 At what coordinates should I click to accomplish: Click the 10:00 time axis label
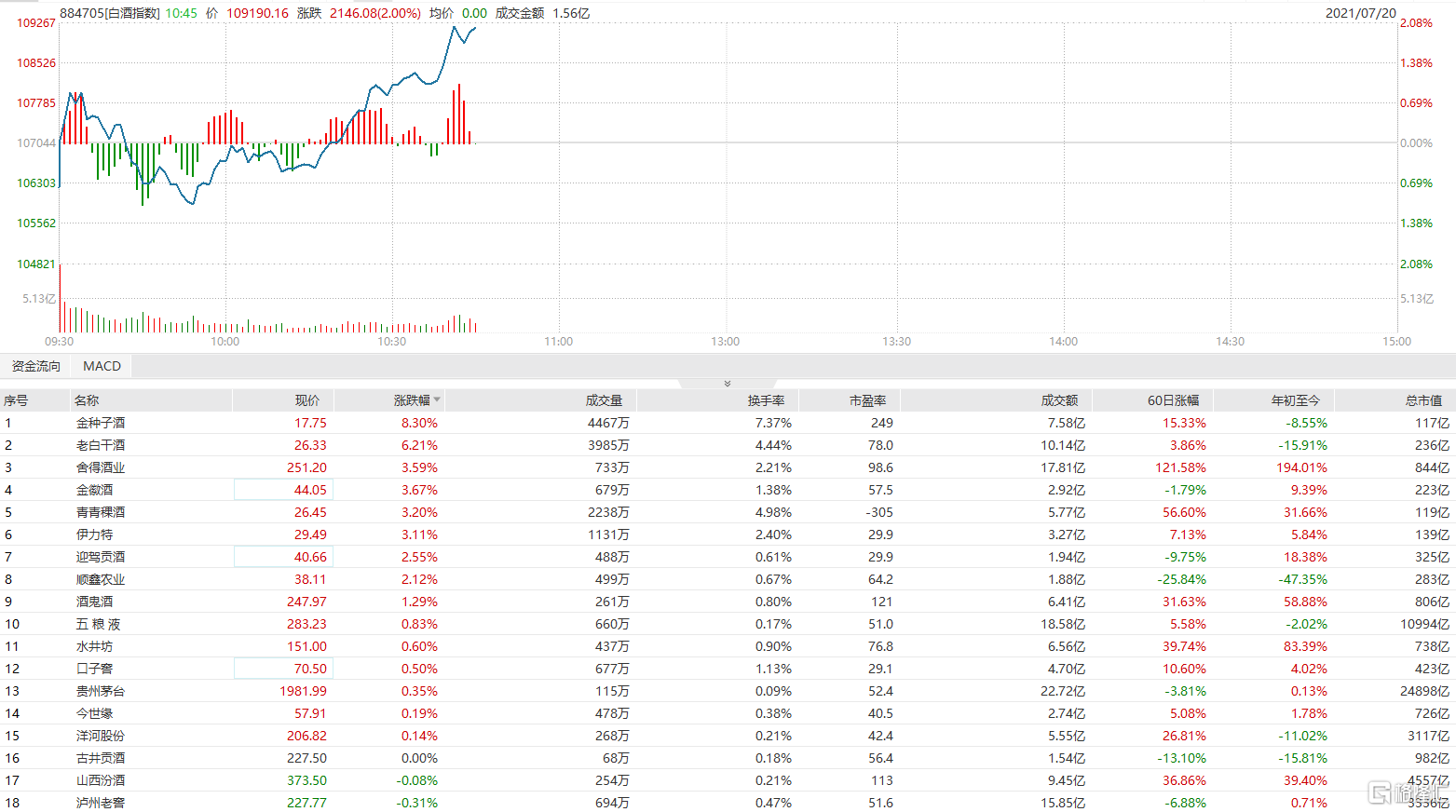pyautogui.click(x=225, y=342)
